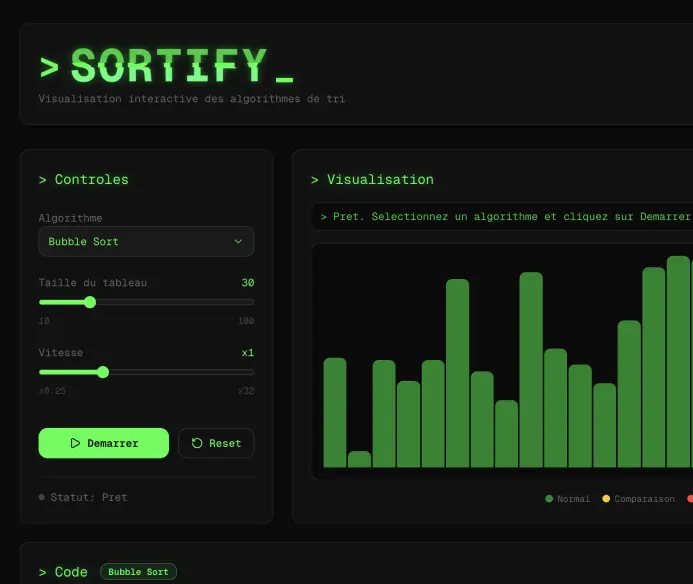Click the green Normal legend dot
The height and width of the screenshot is (584, 693).
[549, 499]
